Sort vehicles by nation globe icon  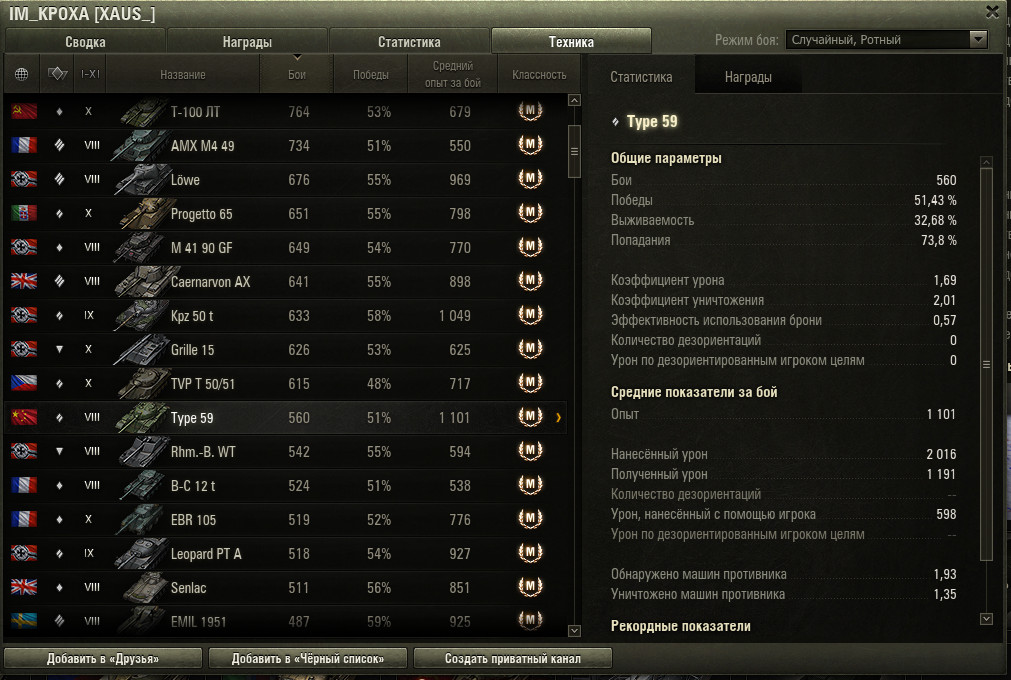pyautogui.click(x=21, y=74)
